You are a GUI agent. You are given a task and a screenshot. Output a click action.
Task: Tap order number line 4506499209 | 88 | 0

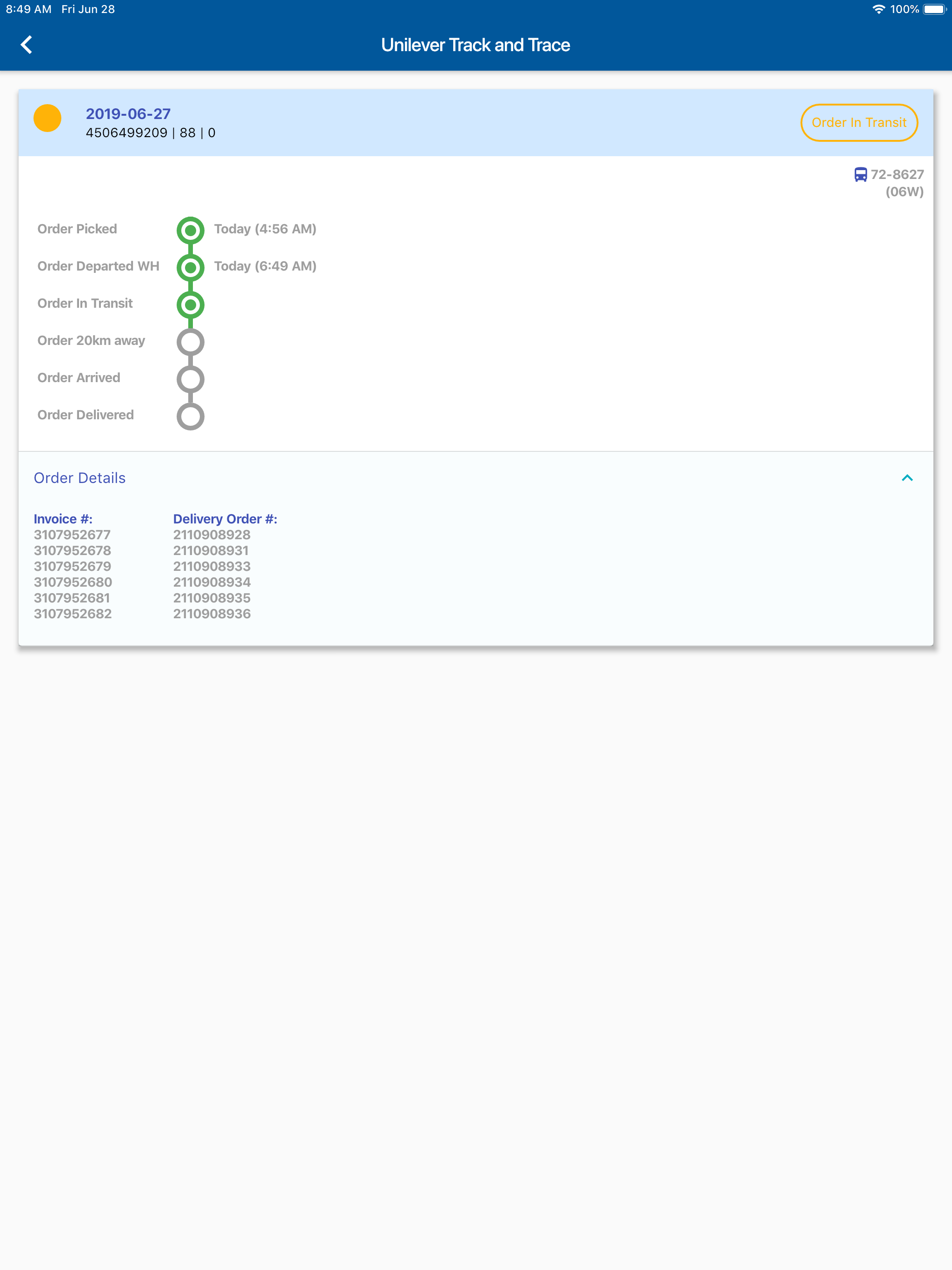pos(151,132)
